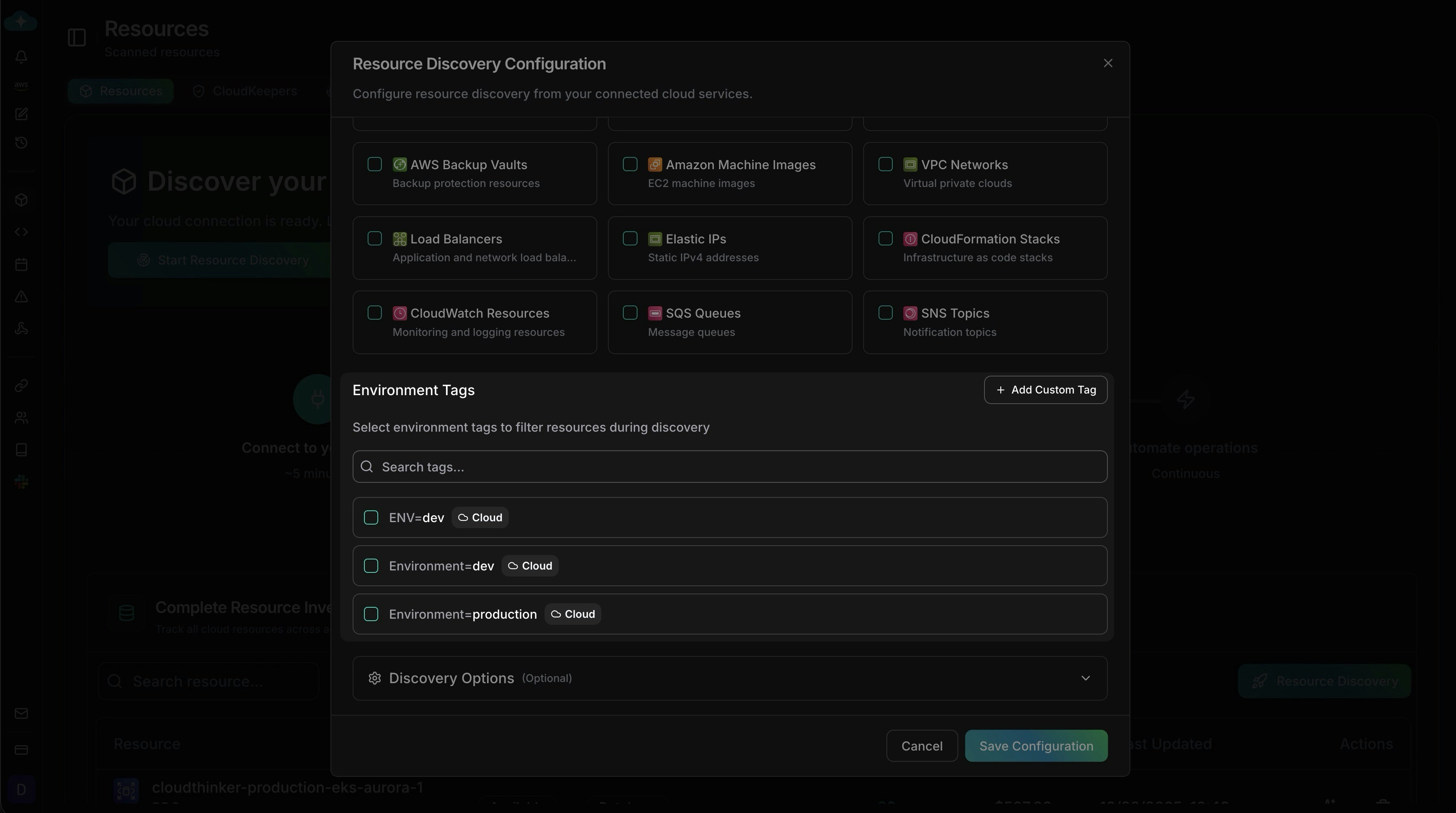Enable the SQS Queues checkbox
The image size is (1456, 813).
point(630,312)
